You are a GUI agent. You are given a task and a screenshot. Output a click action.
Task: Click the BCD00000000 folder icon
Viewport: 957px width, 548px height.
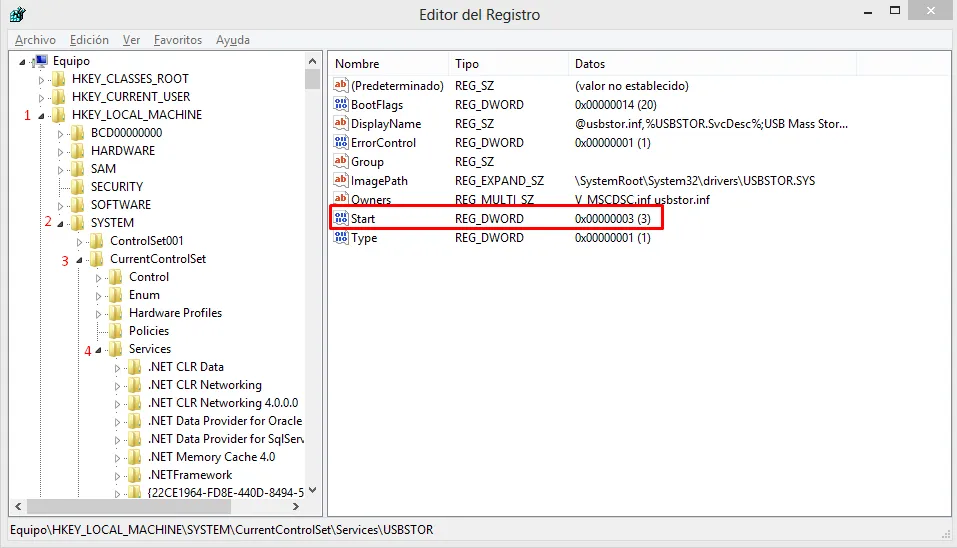click(78, 132)
